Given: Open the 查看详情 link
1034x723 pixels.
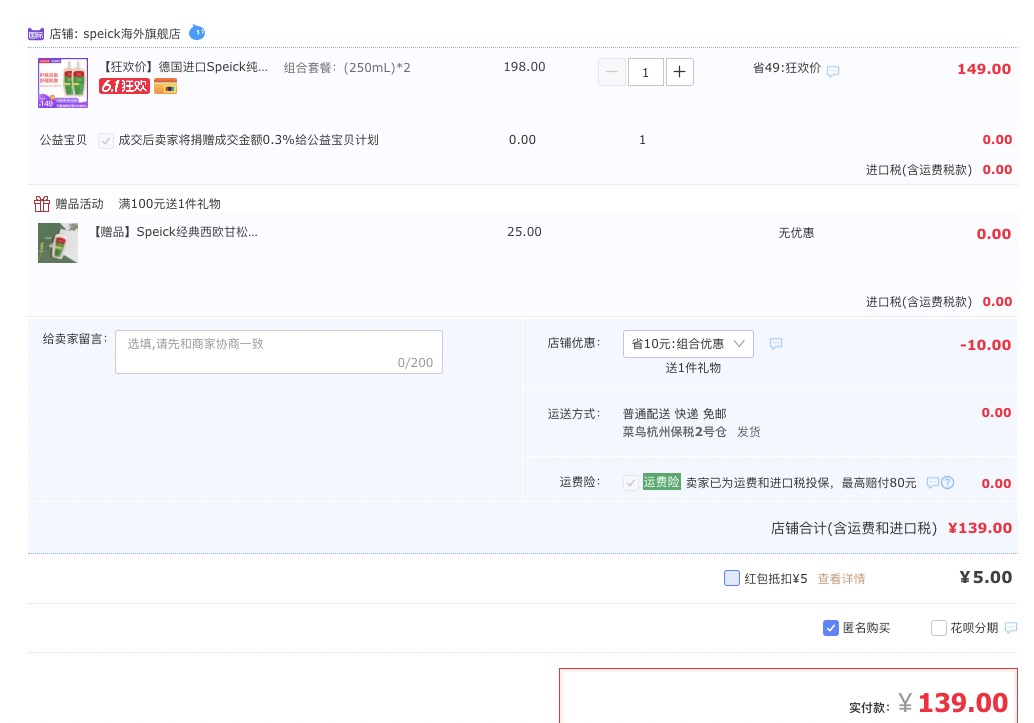Looking at the screenshot, I should [x=841, y=579].
